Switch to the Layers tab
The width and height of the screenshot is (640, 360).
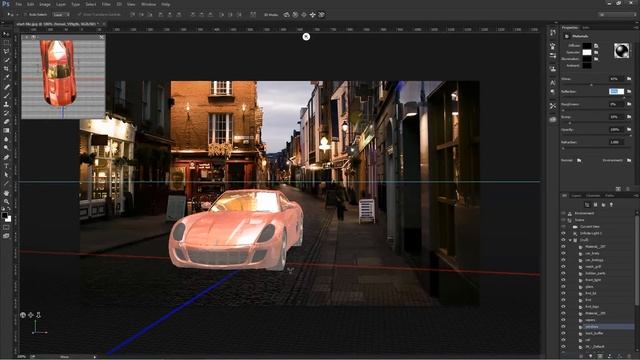point(576,196)
